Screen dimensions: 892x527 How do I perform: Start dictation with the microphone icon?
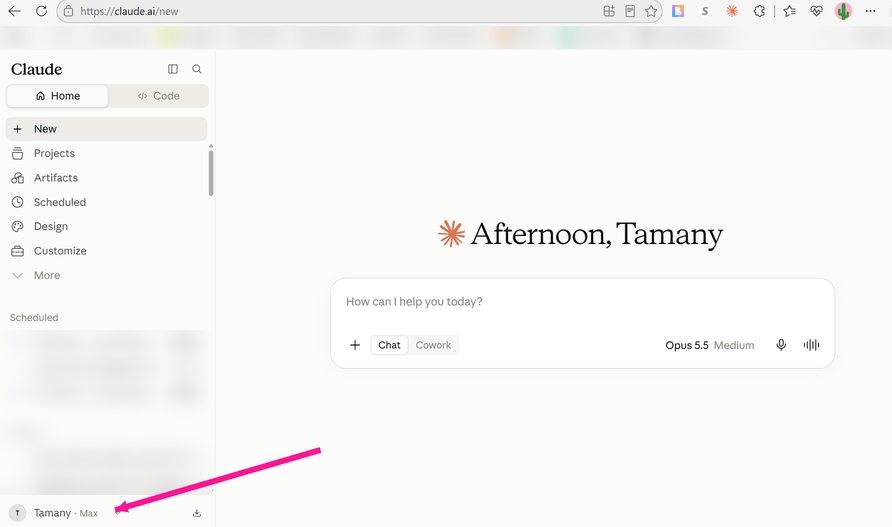781,345
